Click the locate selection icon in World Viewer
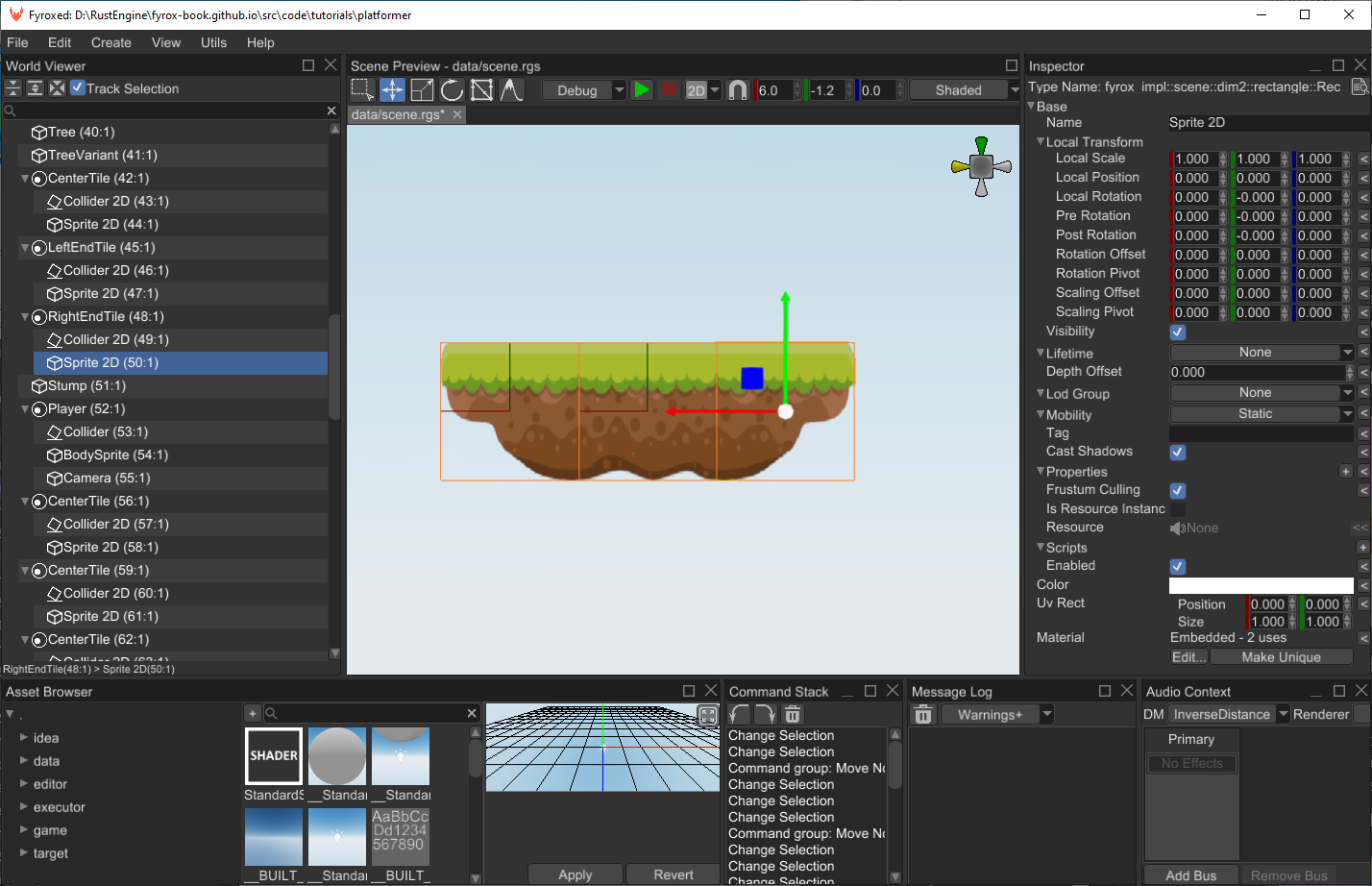The image size is (1372, 886). point(57,88)
